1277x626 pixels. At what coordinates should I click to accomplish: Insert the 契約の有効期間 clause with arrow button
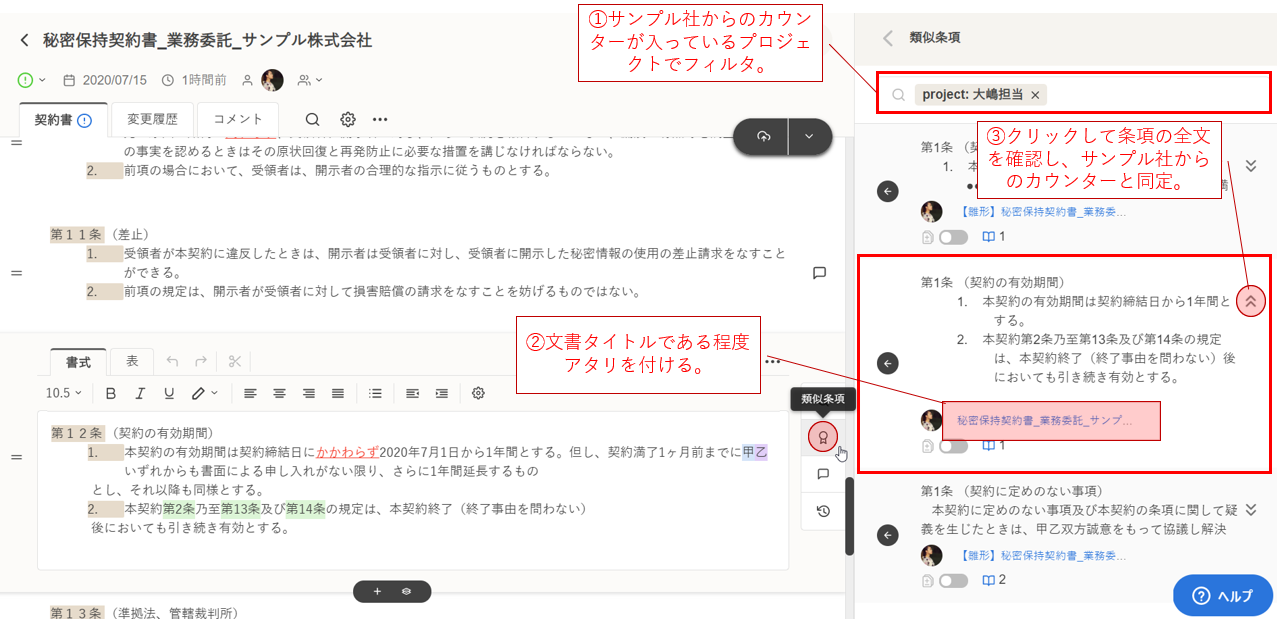(888, 363)
